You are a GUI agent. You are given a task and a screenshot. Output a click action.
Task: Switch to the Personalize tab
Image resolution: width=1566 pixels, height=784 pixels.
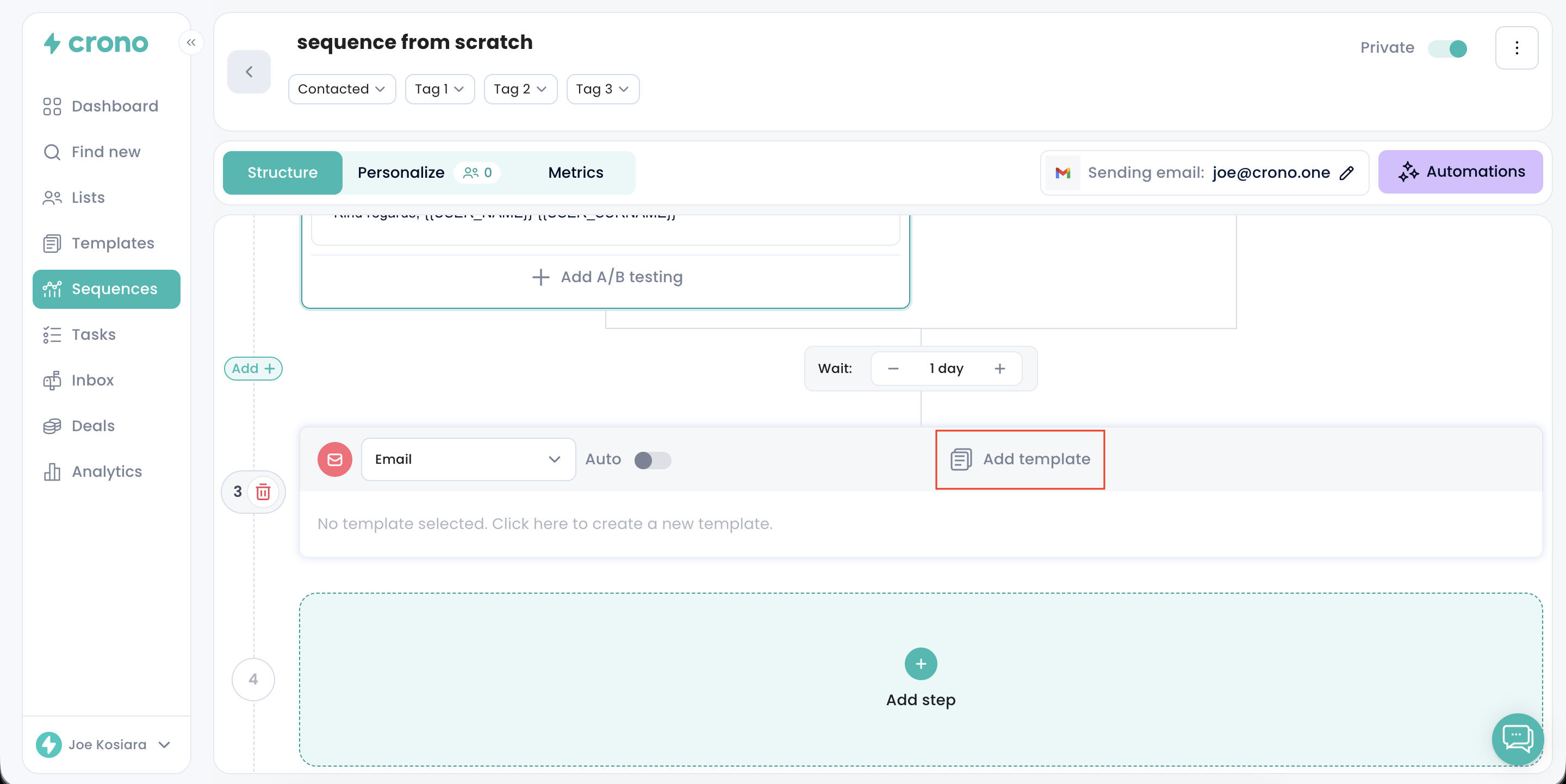401,172
